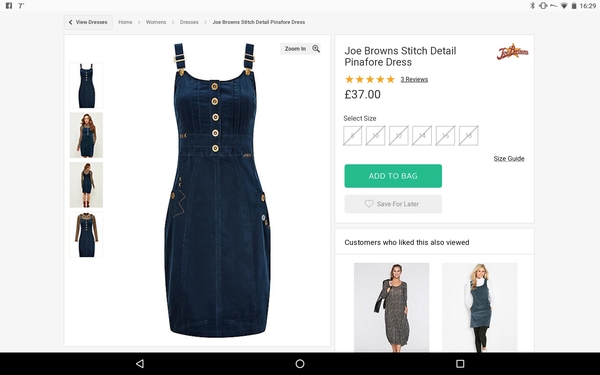Select size 8 option

[352, 135]
